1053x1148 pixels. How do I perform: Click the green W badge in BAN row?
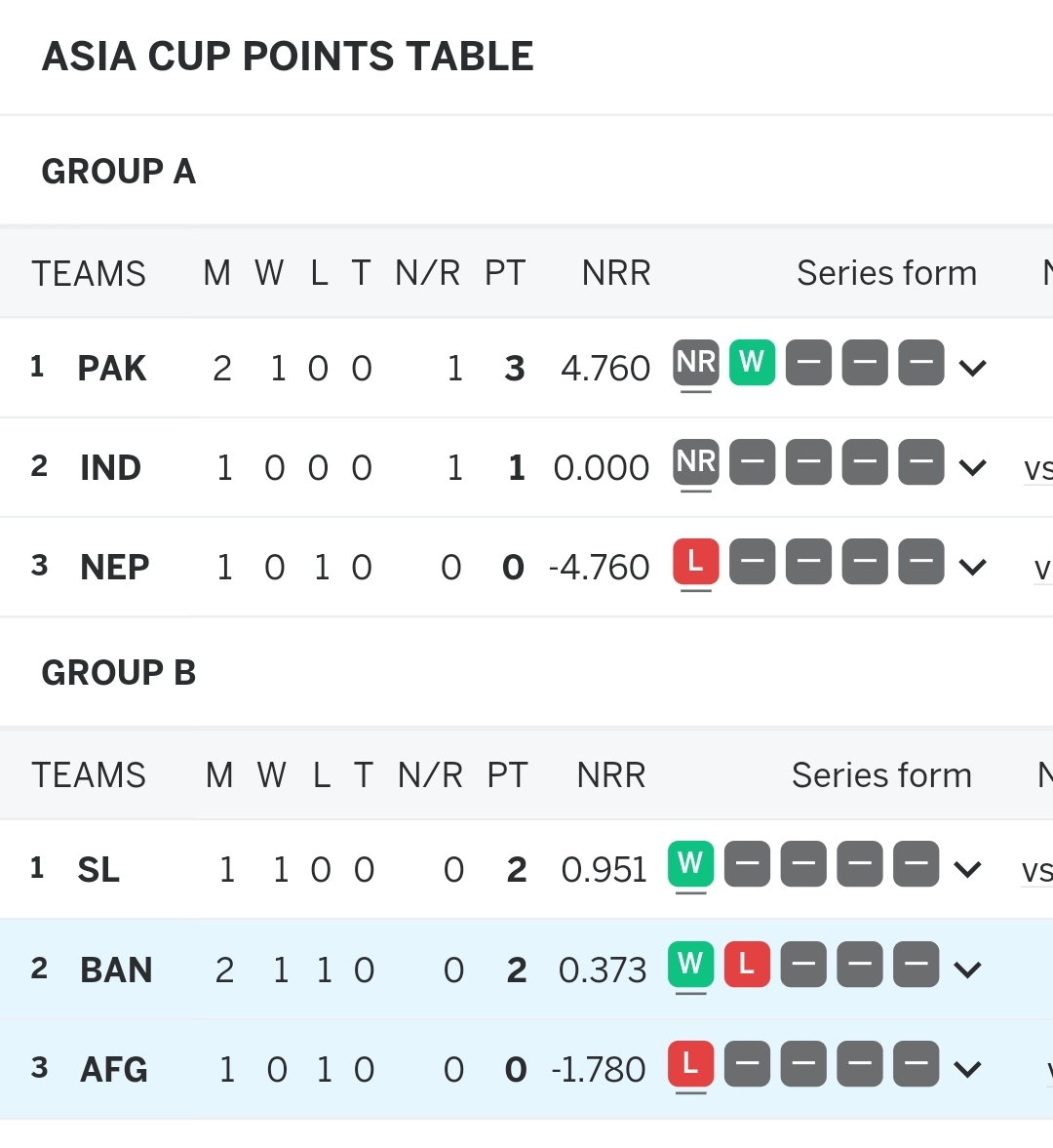tap(690, 965)
